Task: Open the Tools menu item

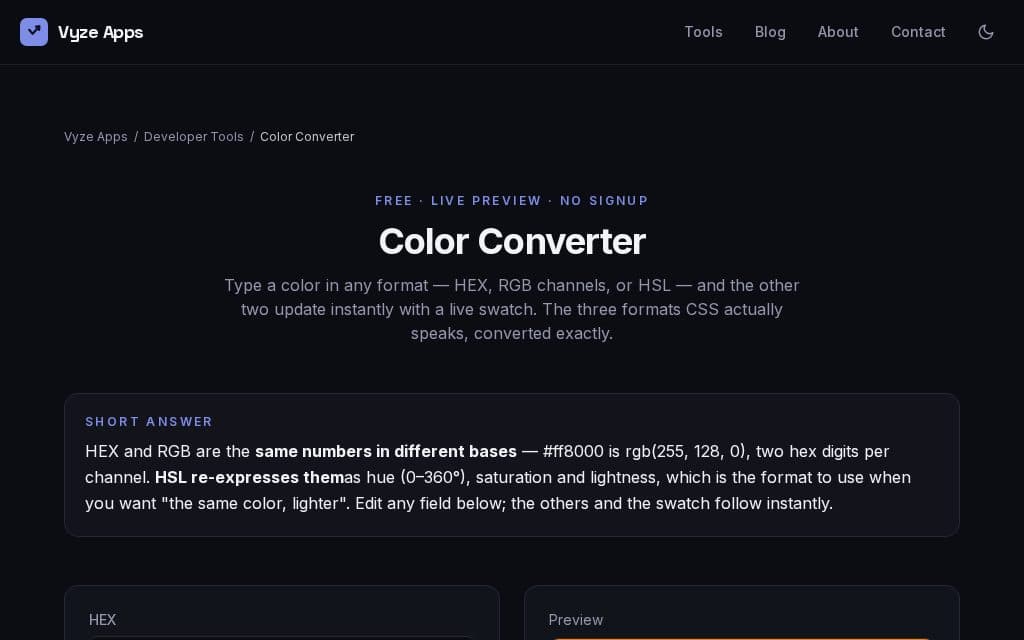Action: pos(703,32)
